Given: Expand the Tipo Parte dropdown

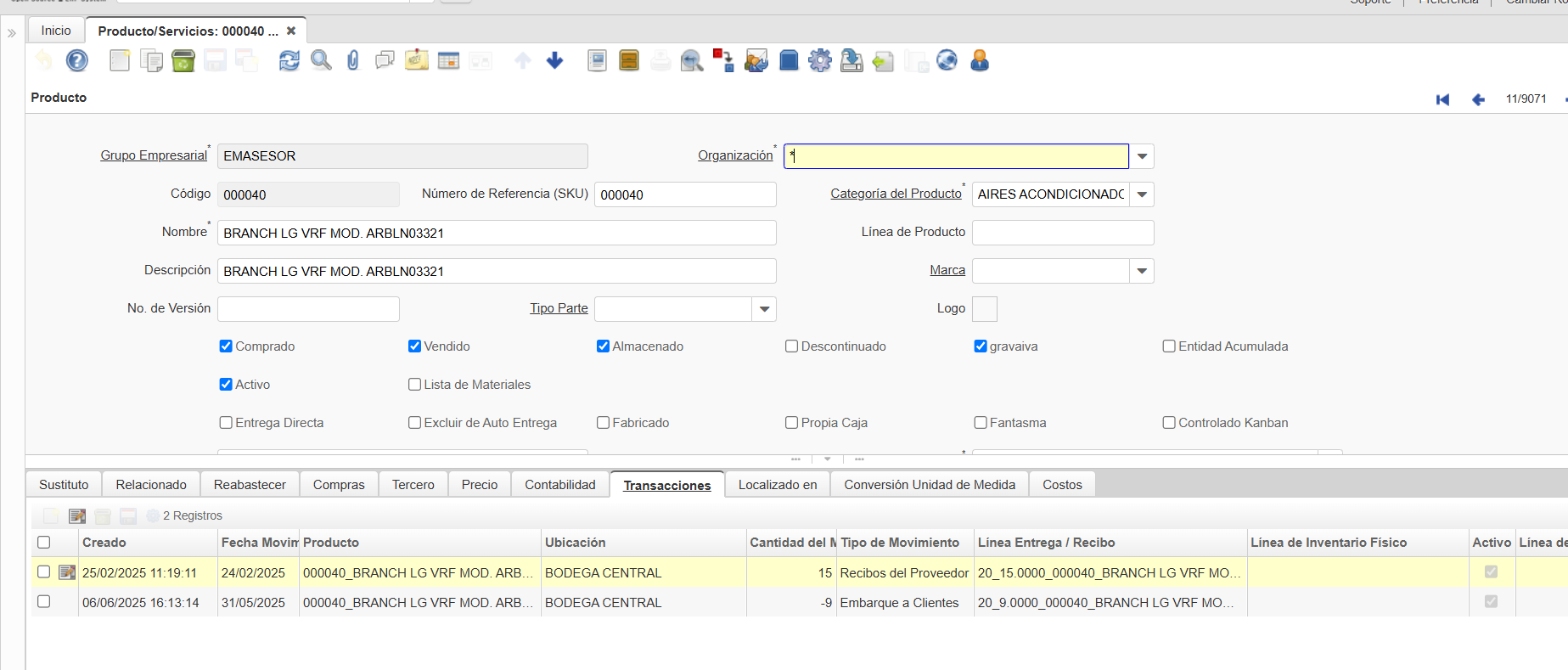Looking at the screenshot, I should (x=764, y=309).
